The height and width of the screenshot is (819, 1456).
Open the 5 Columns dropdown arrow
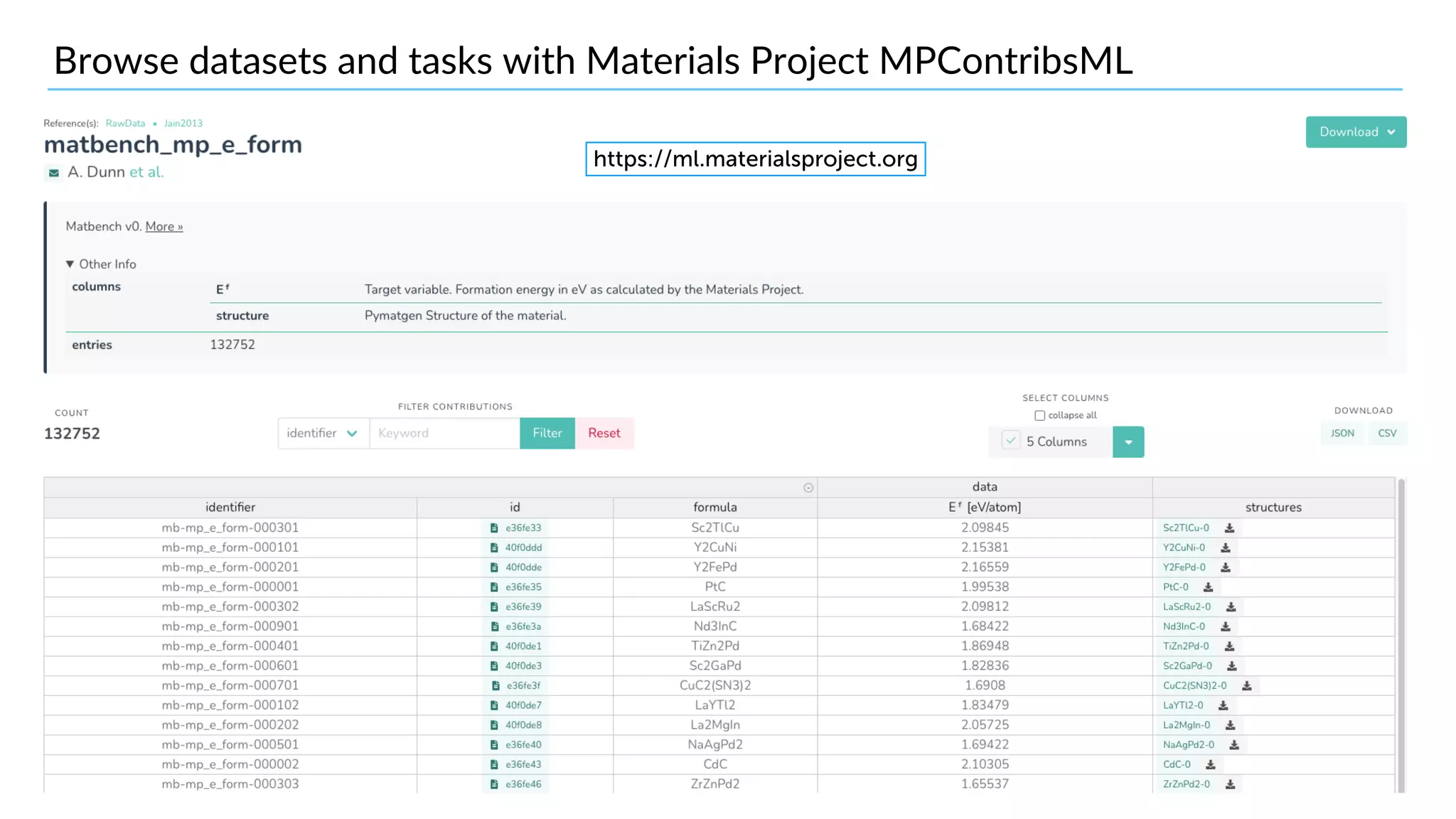click(1128, 442)
